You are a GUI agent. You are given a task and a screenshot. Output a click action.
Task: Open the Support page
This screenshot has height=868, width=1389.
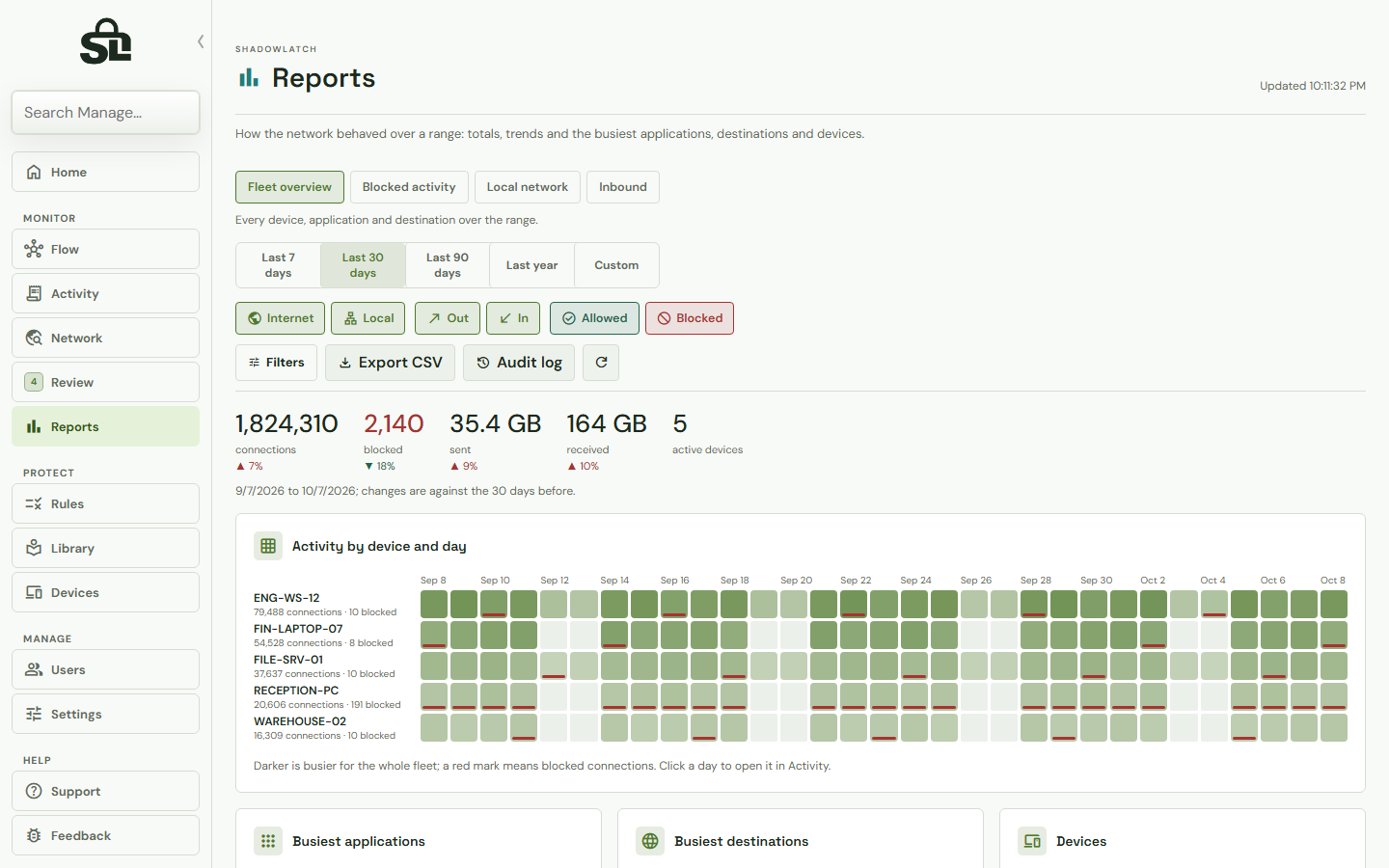click(105, 791)
